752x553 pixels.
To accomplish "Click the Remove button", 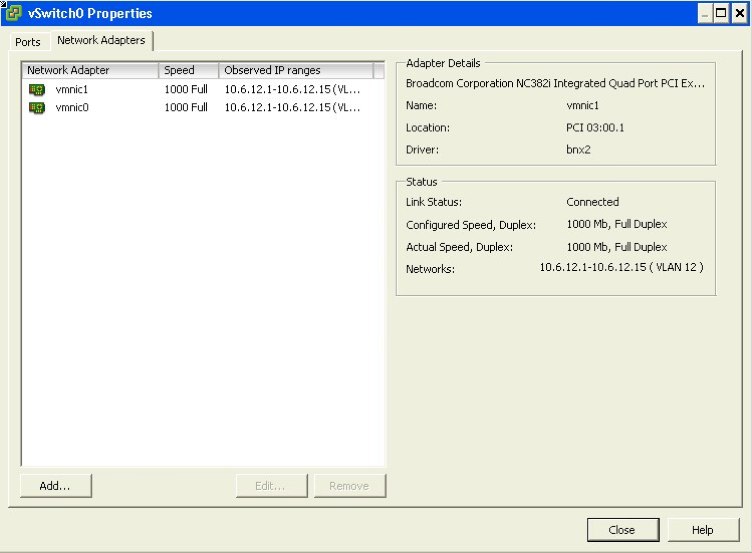I will click(350, 486).
